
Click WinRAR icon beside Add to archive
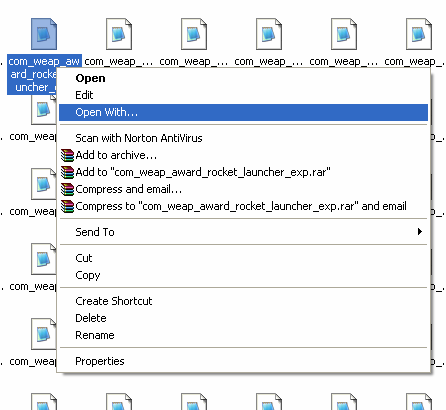(67, 155)
